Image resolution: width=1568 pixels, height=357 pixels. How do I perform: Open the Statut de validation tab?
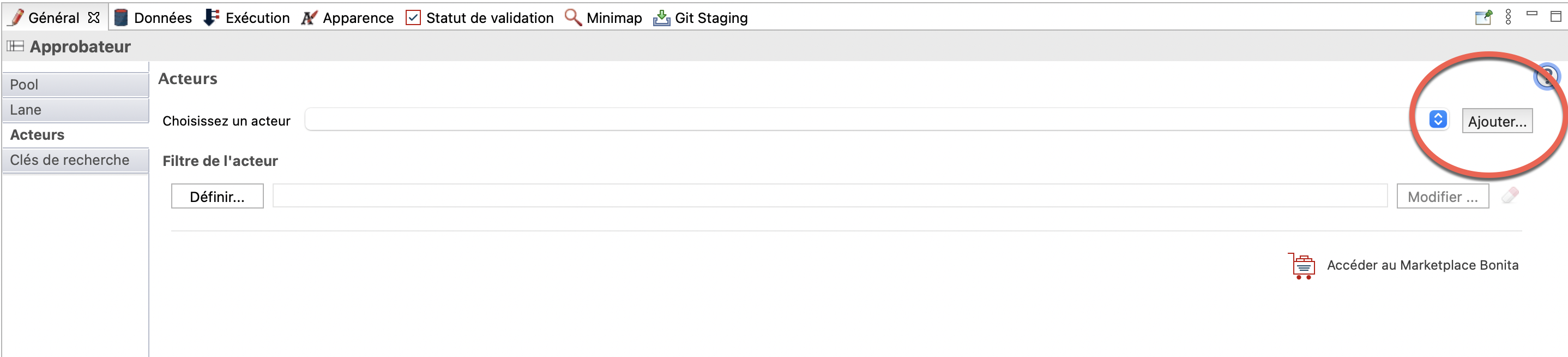pyautogui.click(x=480, y=17)
